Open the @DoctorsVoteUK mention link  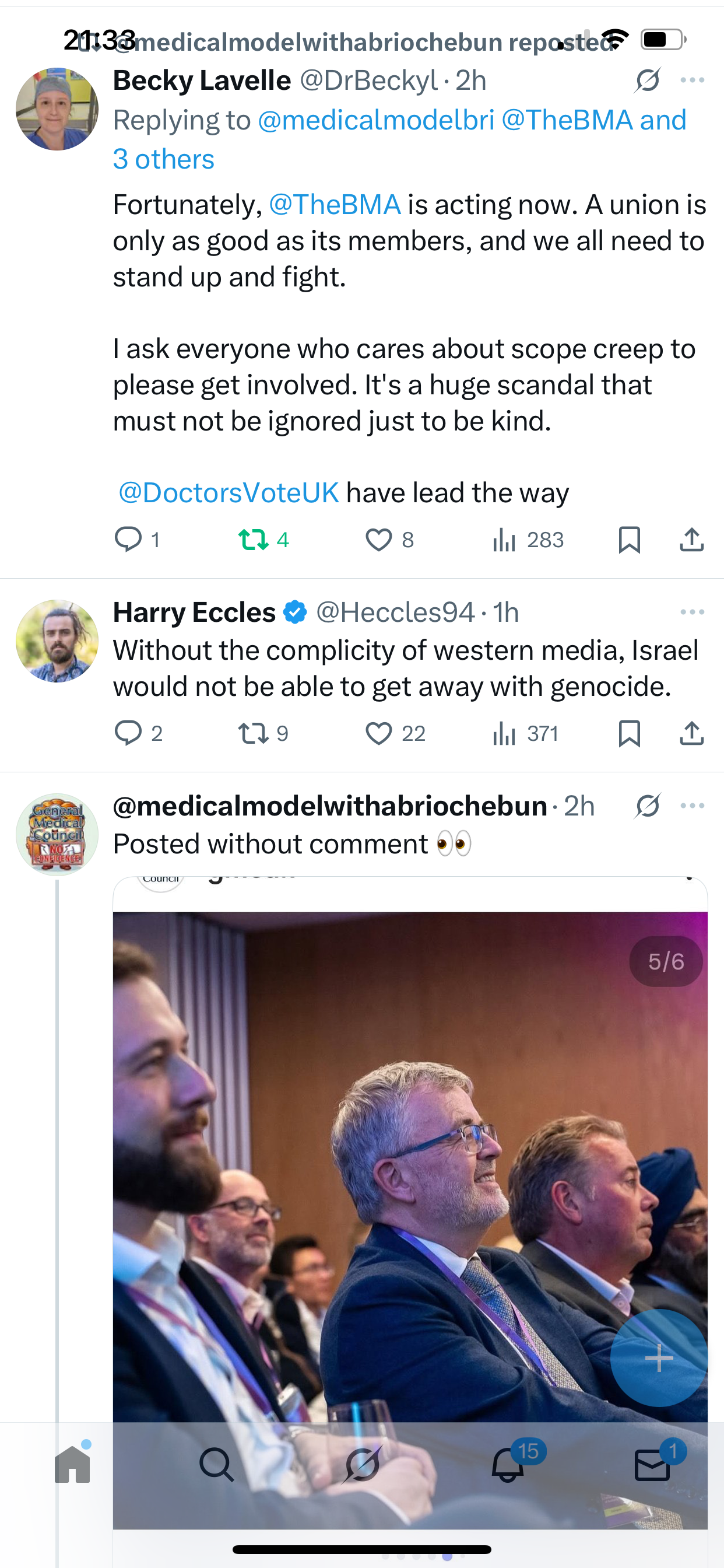tap(228, 492)
